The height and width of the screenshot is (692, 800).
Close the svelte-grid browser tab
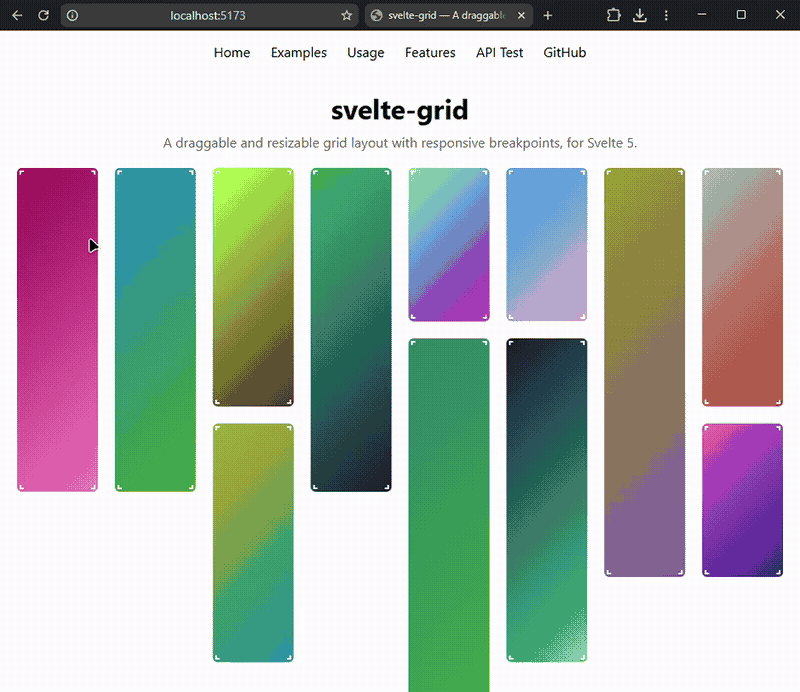521,15
